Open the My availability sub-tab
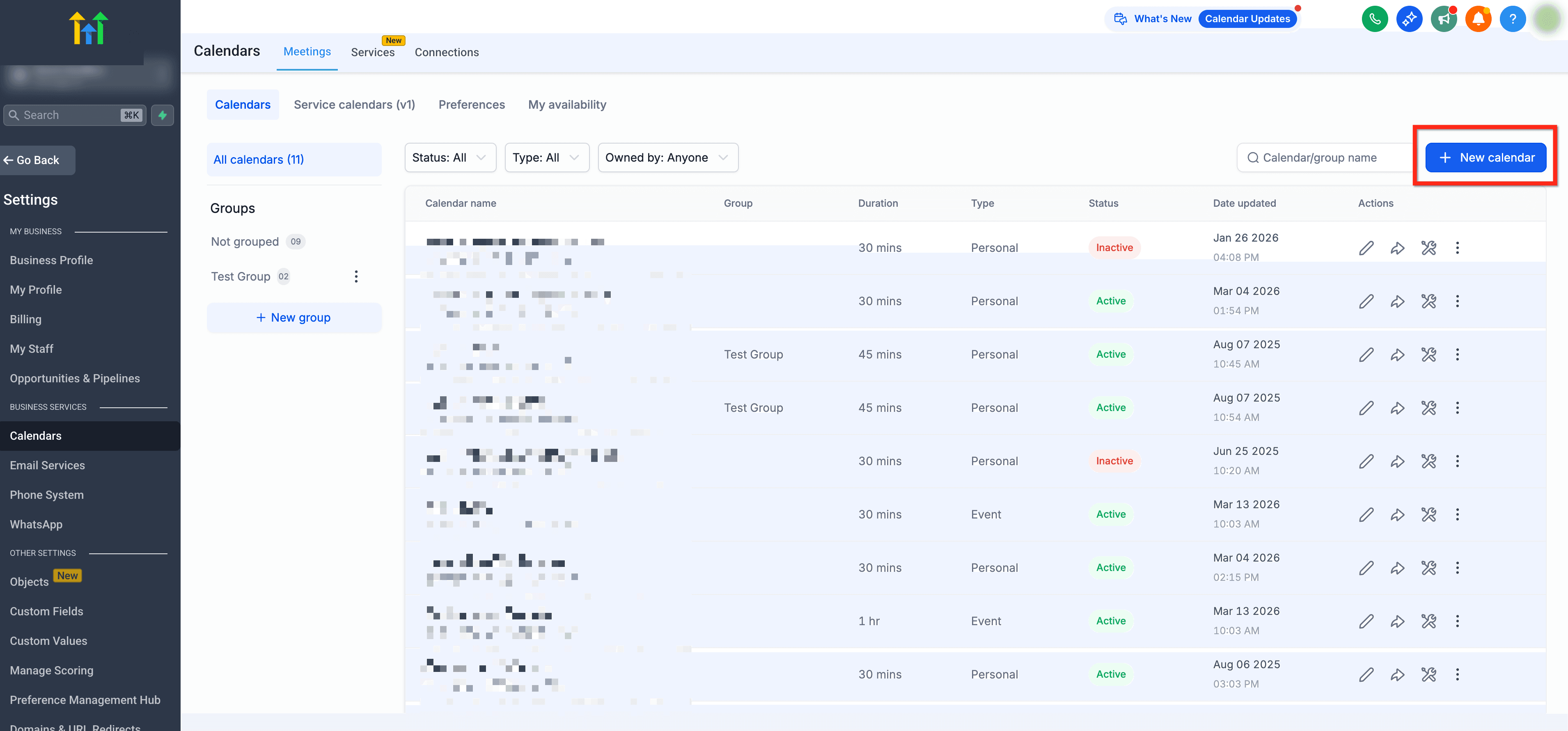The image size is (1568, 731). pyautogui.click(x=567, y=105)
